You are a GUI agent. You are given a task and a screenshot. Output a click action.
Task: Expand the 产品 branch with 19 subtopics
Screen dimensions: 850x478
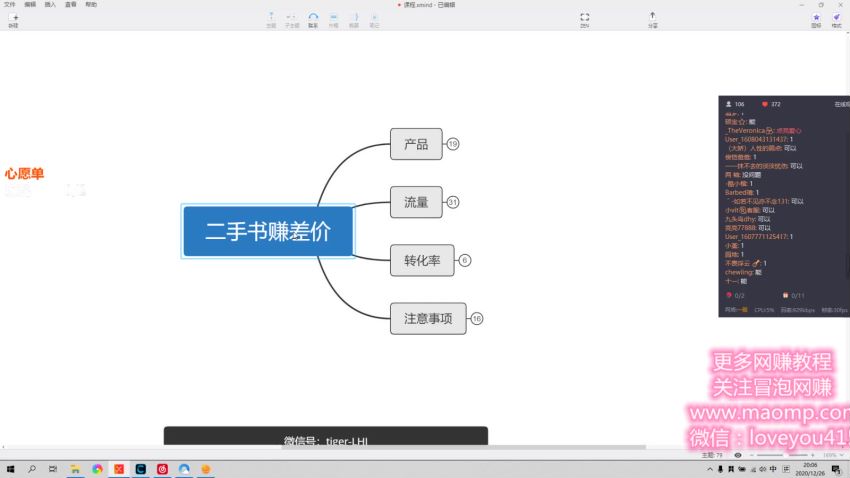[x=453, y=144]
